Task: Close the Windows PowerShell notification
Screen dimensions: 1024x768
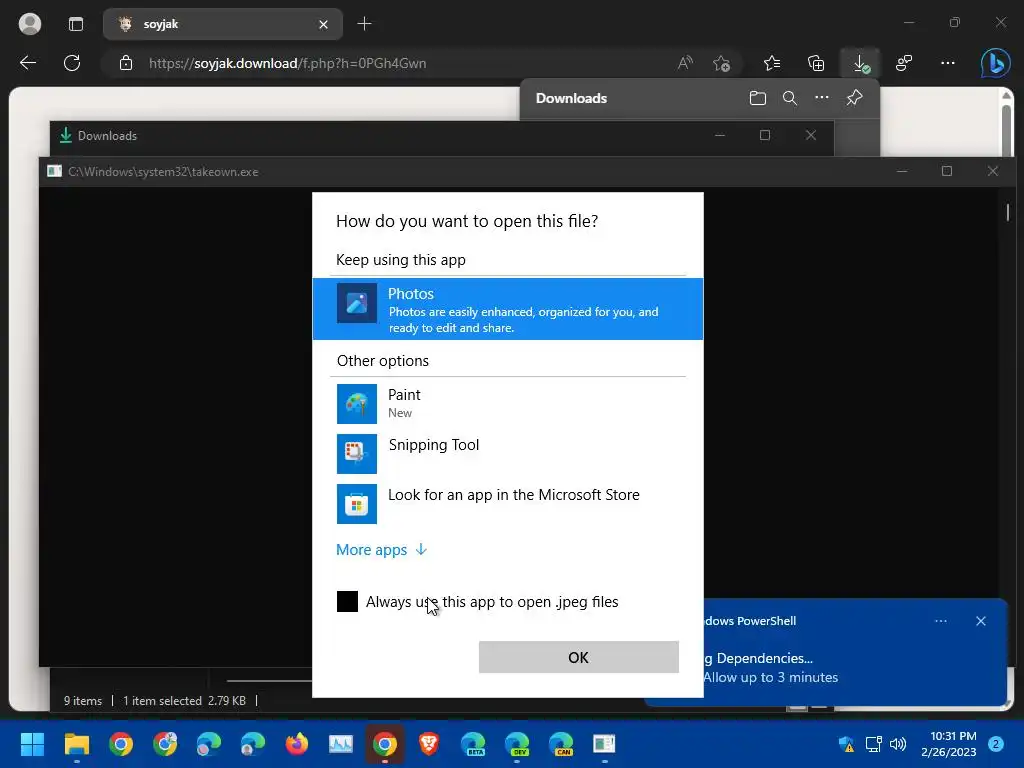Action: click(980, 621)
